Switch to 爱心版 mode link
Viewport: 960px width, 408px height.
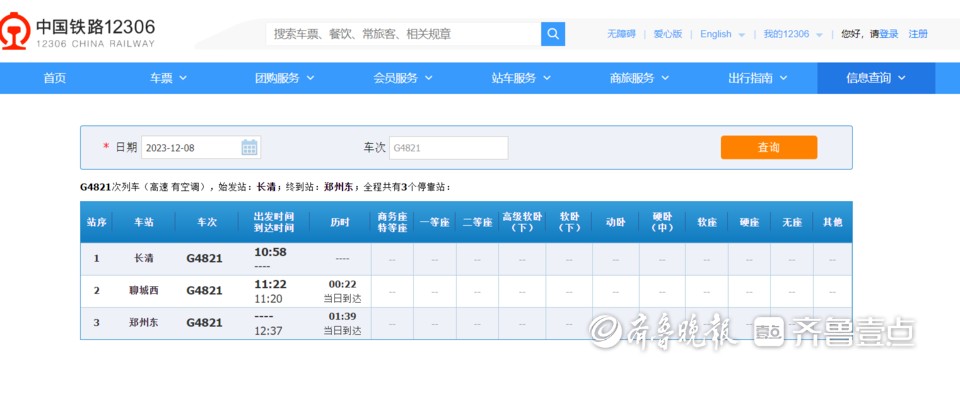[667, 34]
